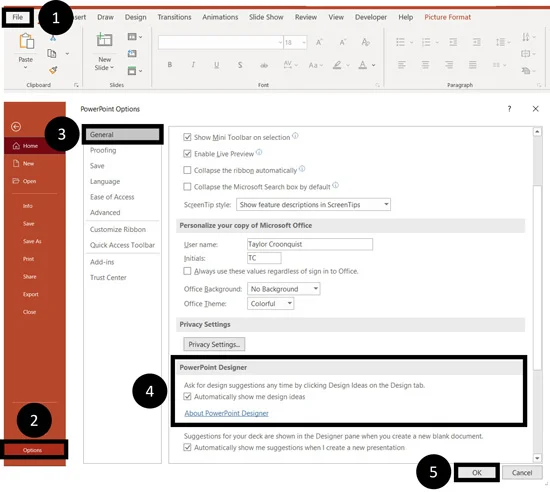
Task: Switch to the Animations ribbon tab
Action: [220, 17]
